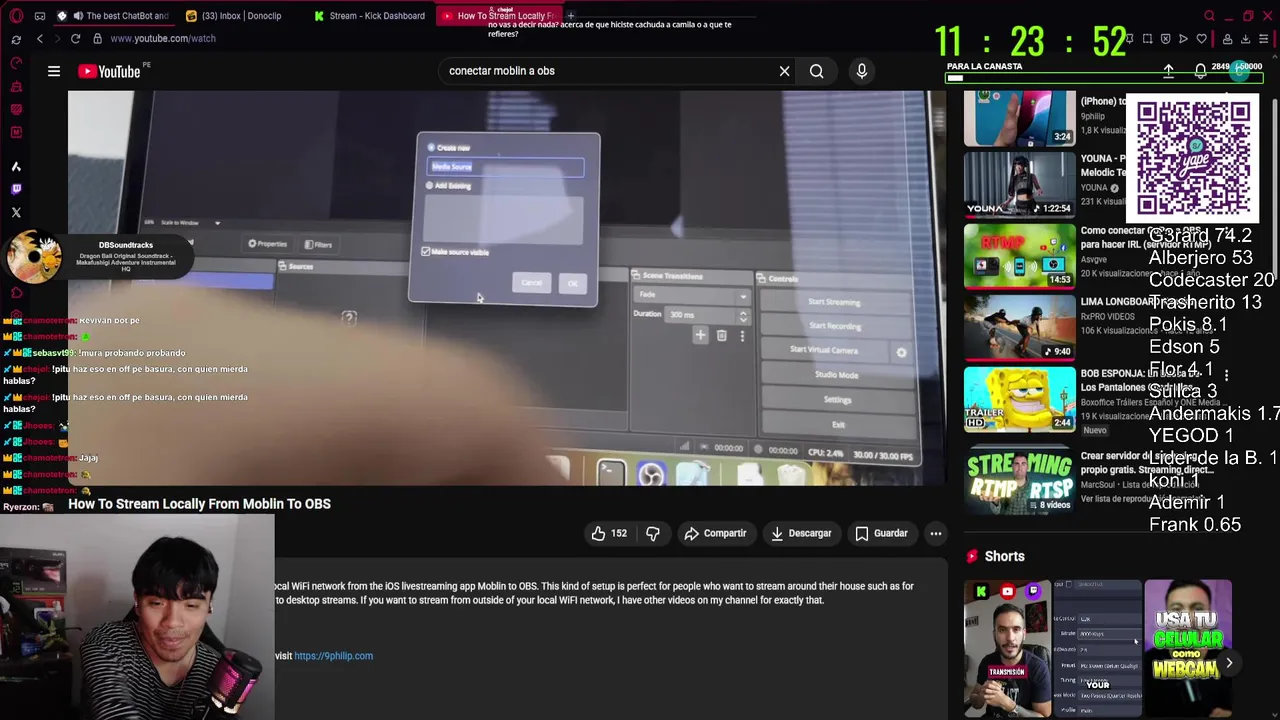Click the video title How To Stream Locally
This screenshot has height=720, width=1280.
pos(199,504)
